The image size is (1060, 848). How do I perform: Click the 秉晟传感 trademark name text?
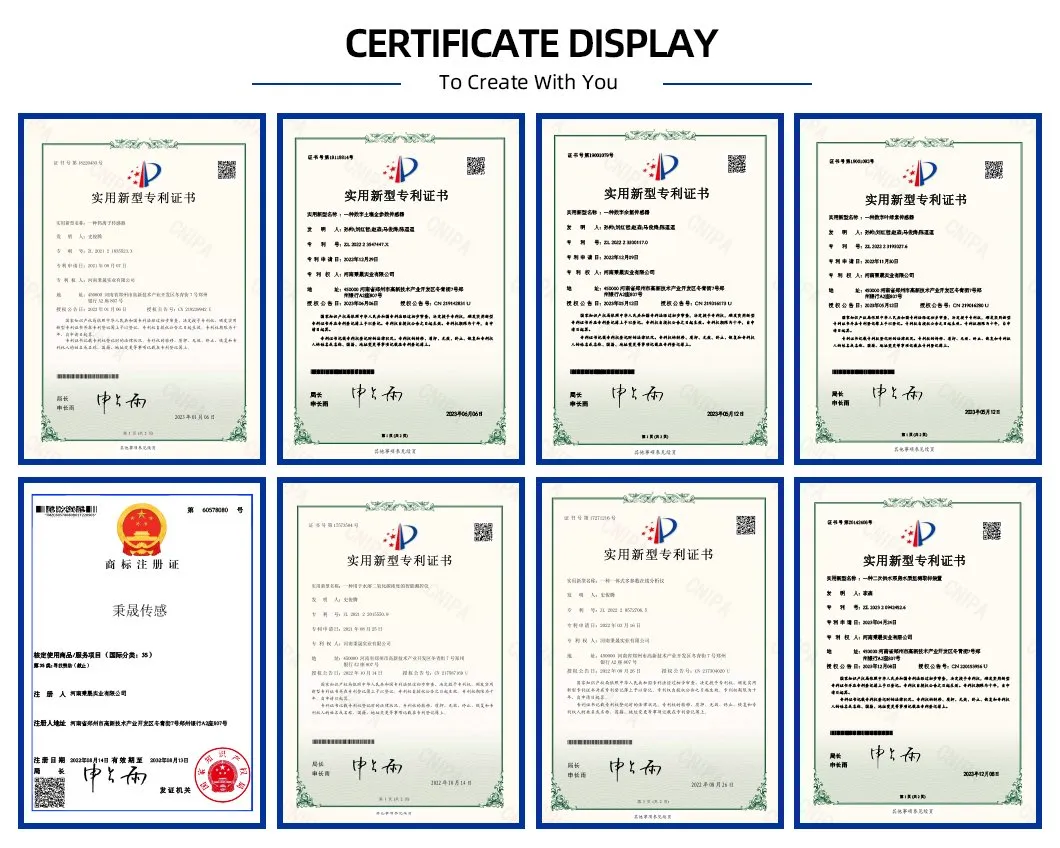click(138, 608)
